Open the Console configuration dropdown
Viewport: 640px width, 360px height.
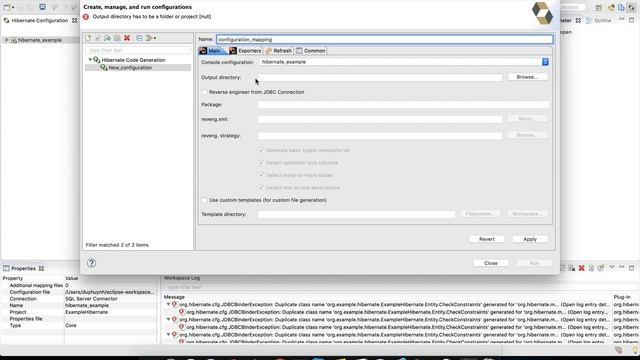tap(545, 62)
